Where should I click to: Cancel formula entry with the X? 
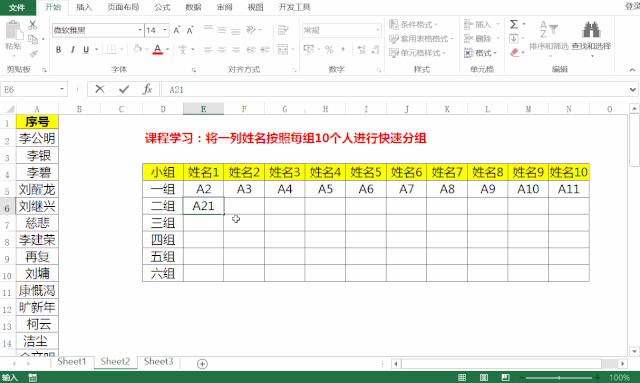pyautogui.click(x=100, y=89)
